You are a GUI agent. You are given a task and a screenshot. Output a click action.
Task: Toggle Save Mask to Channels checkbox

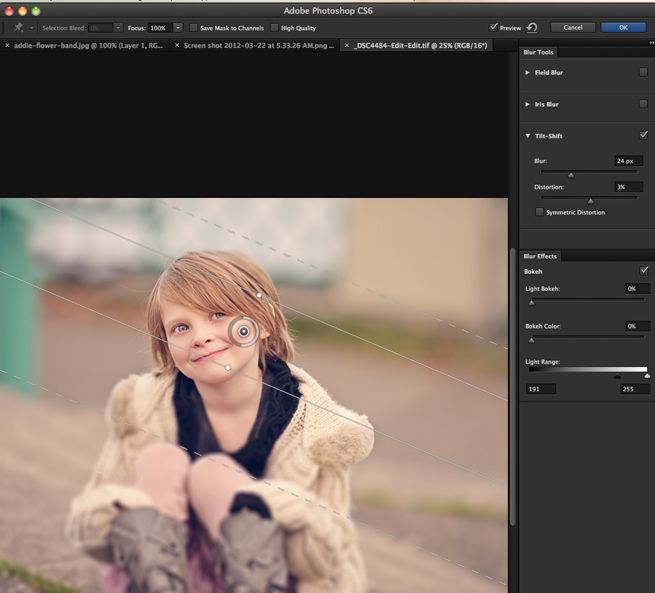click(x=194, y=28)
